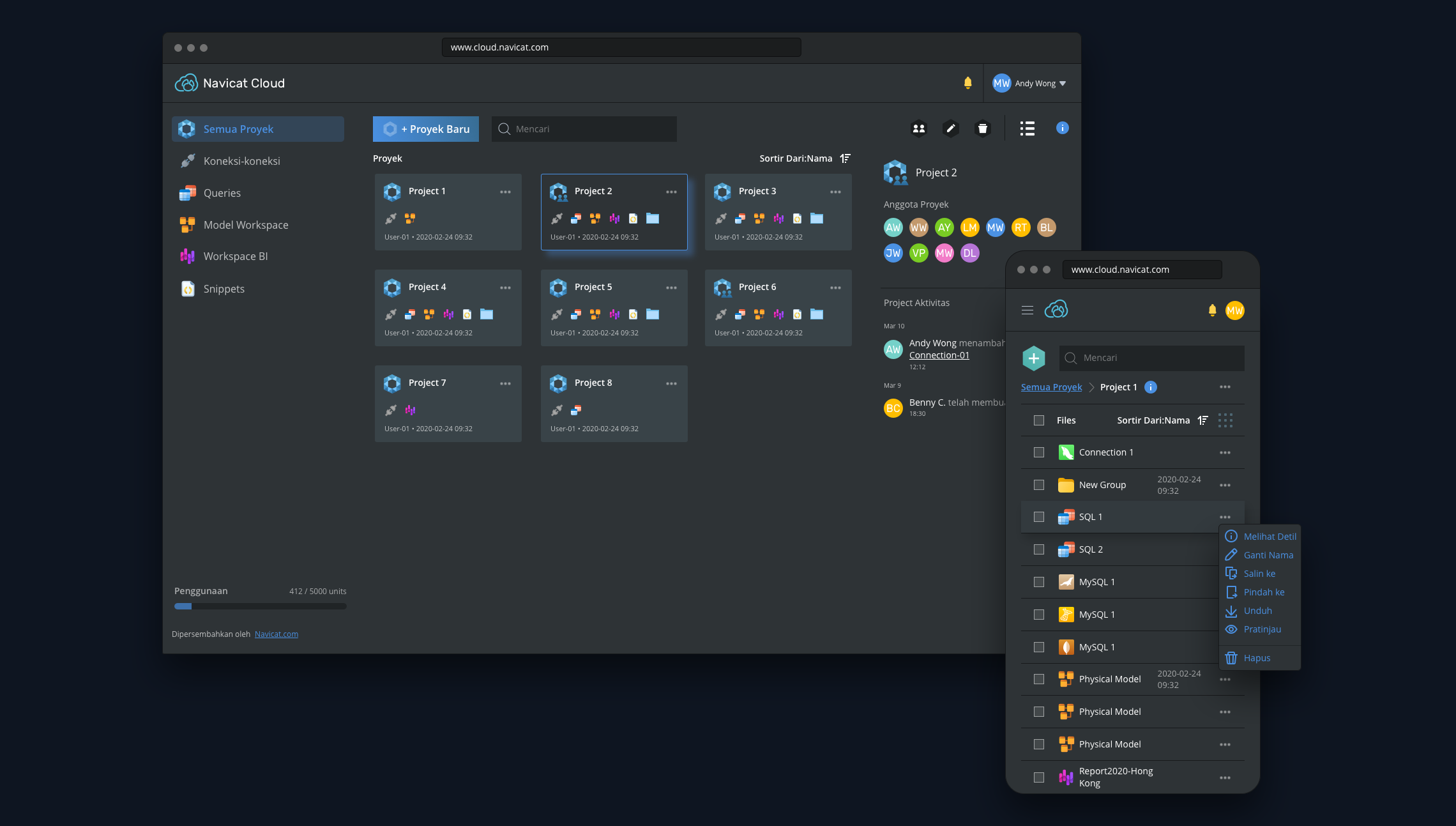Click the New Group folder icon
This screenshot has width=1456, height=826.
tap(1066, 485)
